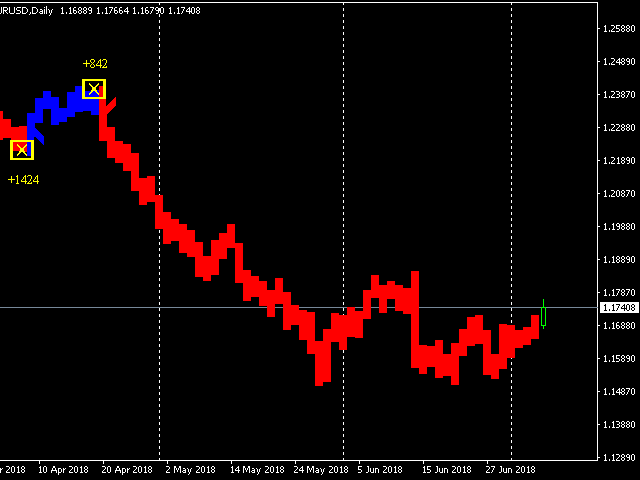The image size is (640, 480).
Task: Click the current price label 1.17408
Action: pyautogui.click(x=619, y=307)
